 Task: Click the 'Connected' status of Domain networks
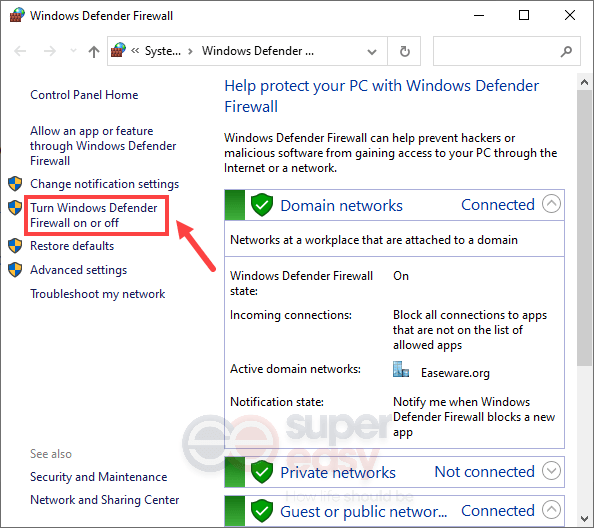(498, 205)
